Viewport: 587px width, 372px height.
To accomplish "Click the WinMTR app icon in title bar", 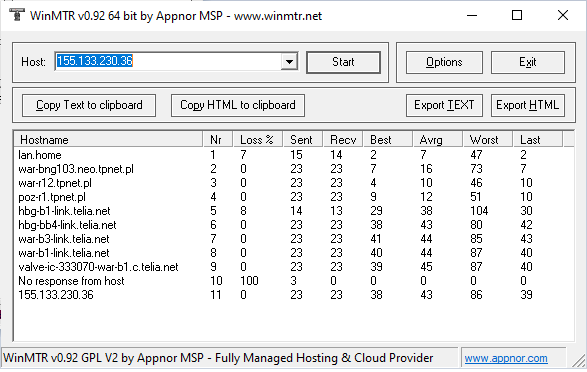I will coord(16,15).
